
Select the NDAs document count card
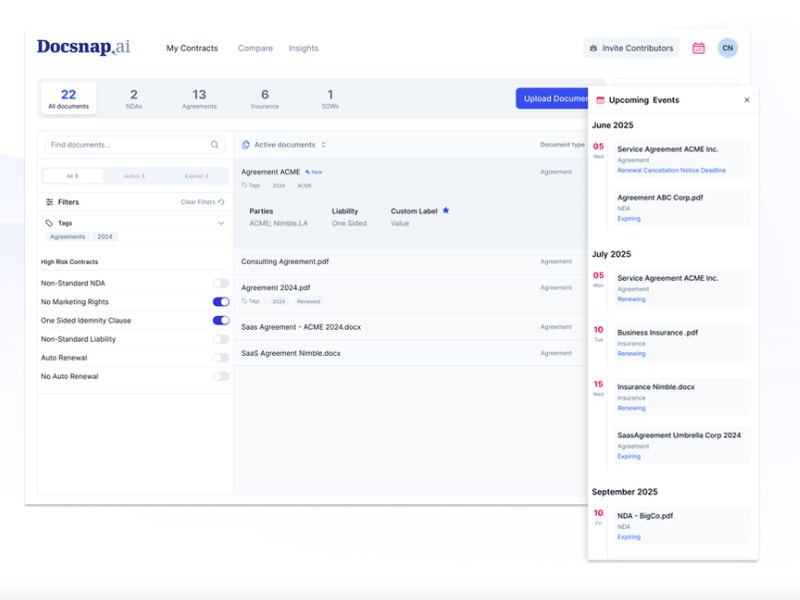click(x=134, y=98)
